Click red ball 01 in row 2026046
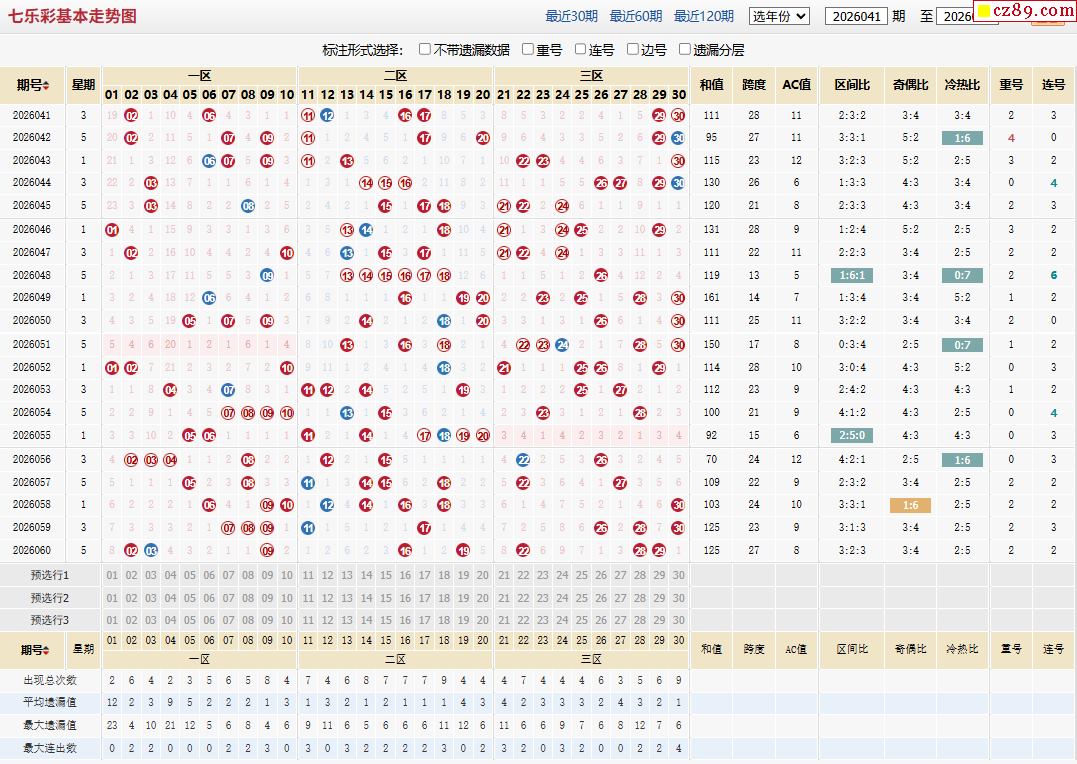 [112, 230]
